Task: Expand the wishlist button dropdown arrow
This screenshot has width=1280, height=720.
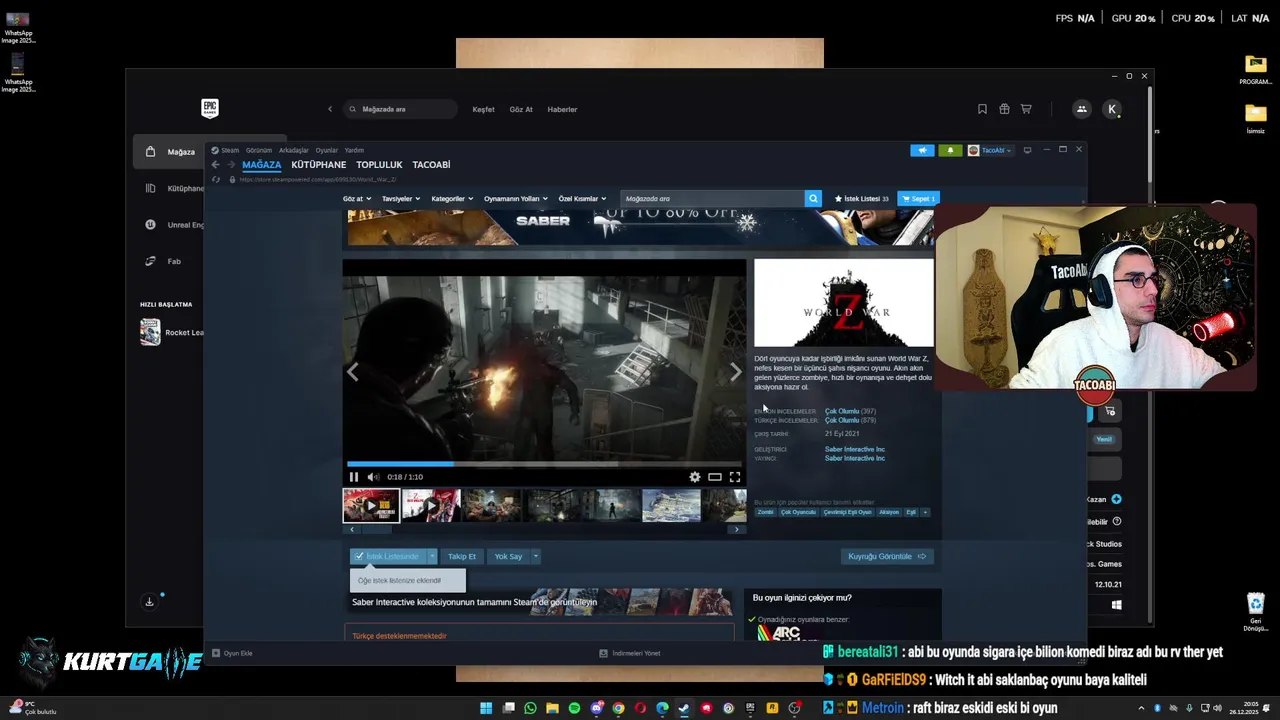Action: click(x=433, y=556)
